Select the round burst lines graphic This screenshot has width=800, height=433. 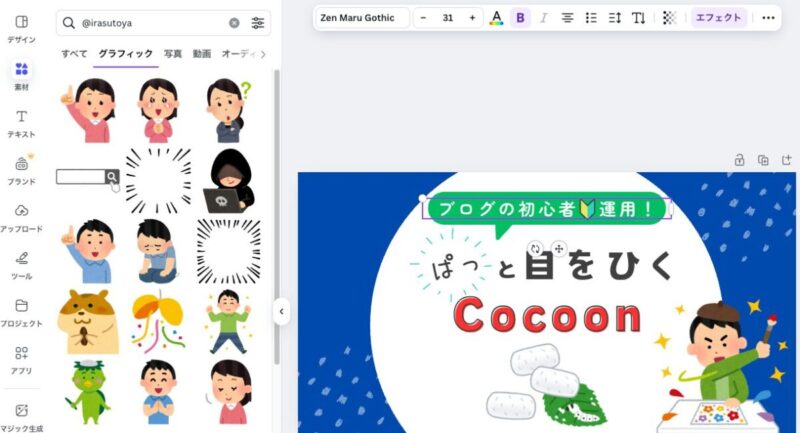pyautogui.click(x=159, y=181)
